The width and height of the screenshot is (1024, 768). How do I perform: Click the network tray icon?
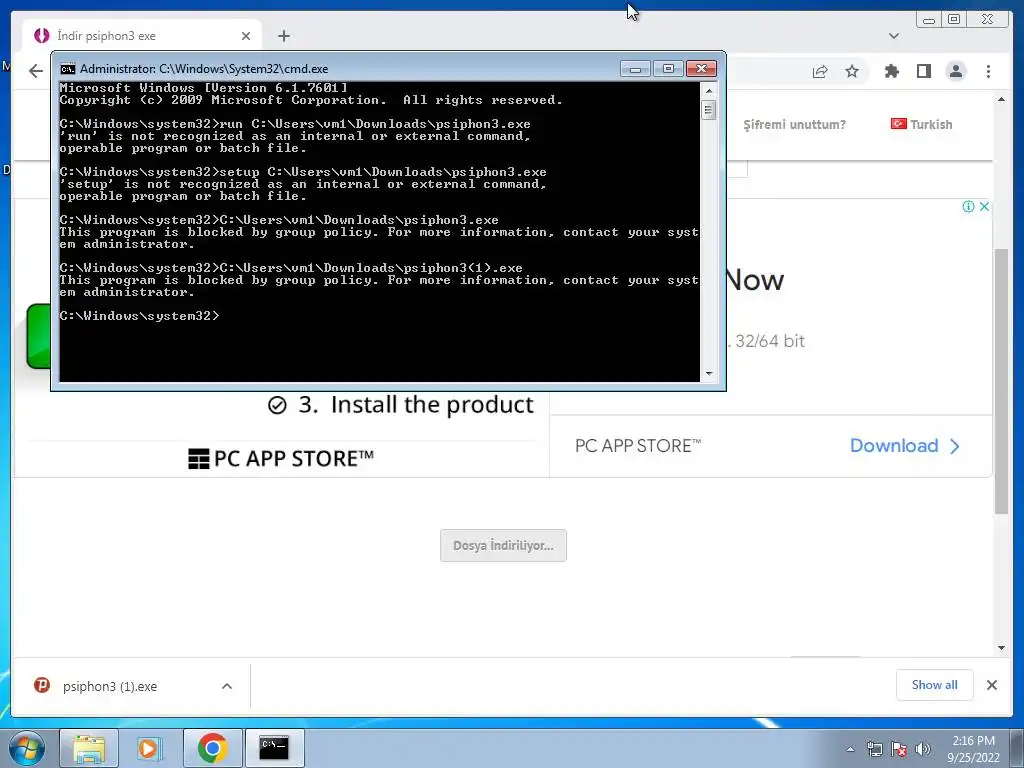[x=874, y=749]
